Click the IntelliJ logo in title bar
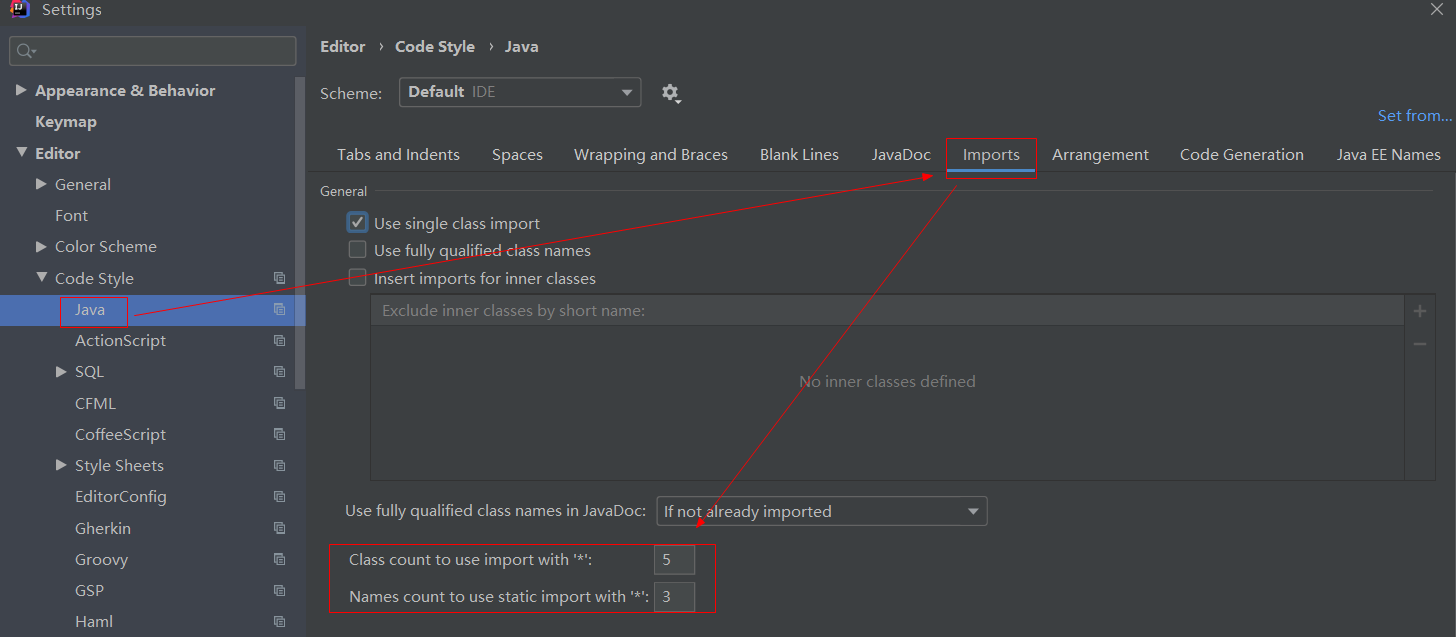The height and width of the screenshot is (637, 1456). pos(19,10)
